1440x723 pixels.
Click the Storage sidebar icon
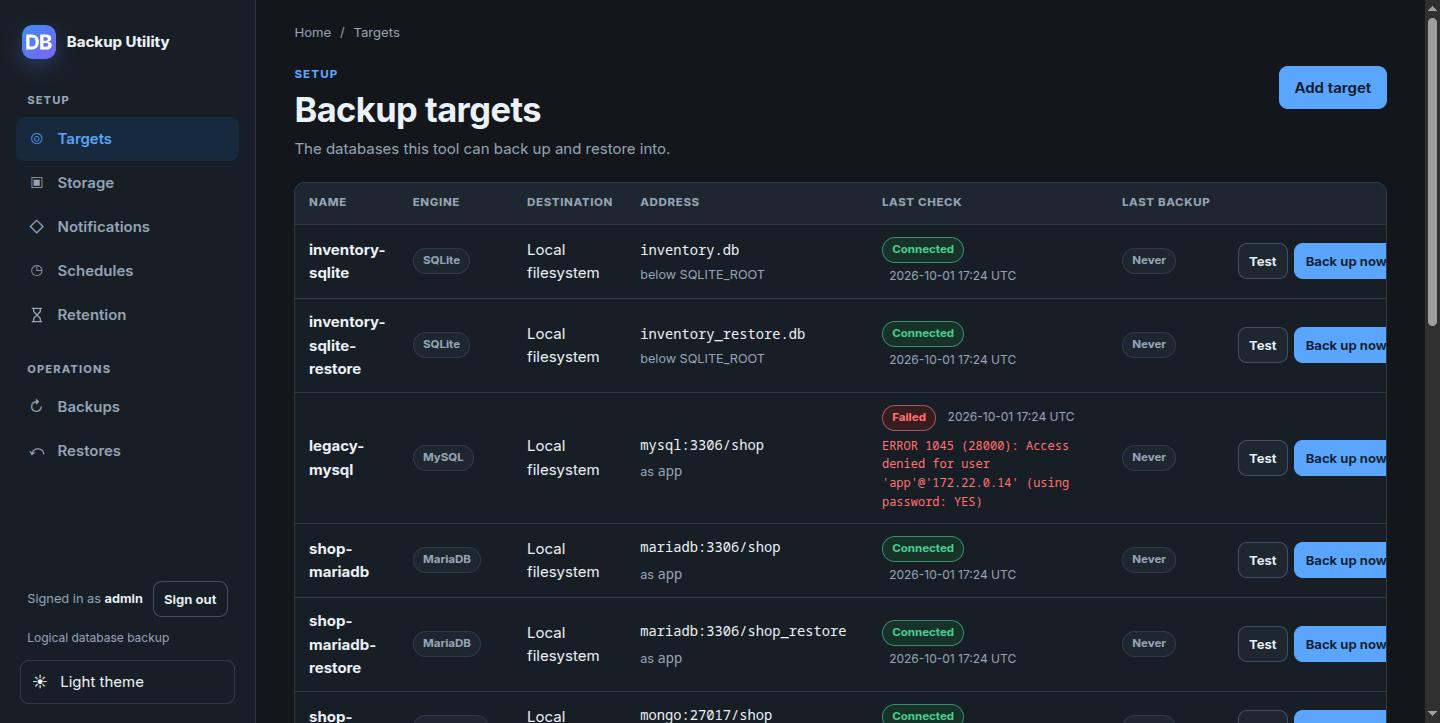click(x=37, y=183)
